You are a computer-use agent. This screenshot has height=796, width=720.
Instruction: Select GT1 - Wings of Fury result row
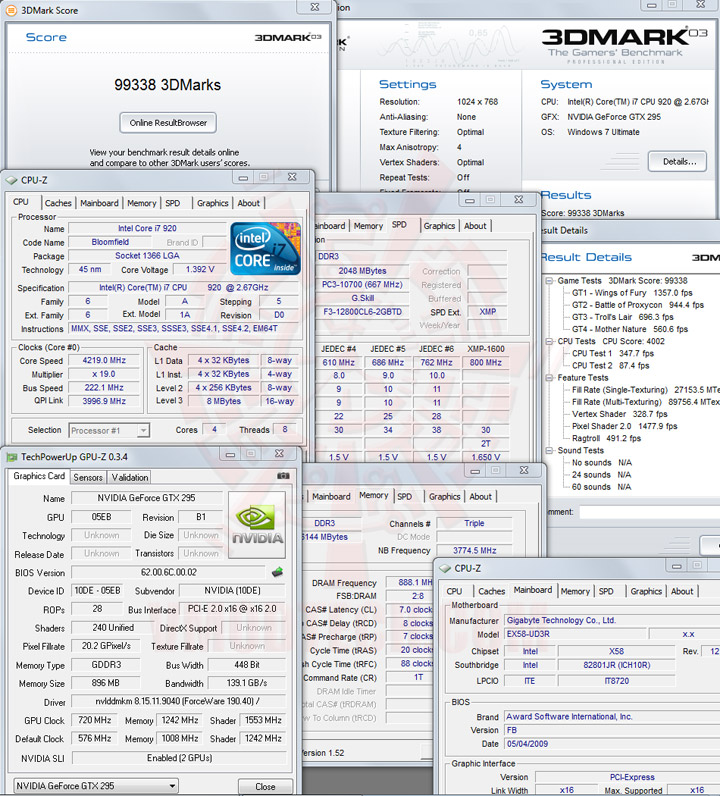pyautogui.click(x=632, y=293)
